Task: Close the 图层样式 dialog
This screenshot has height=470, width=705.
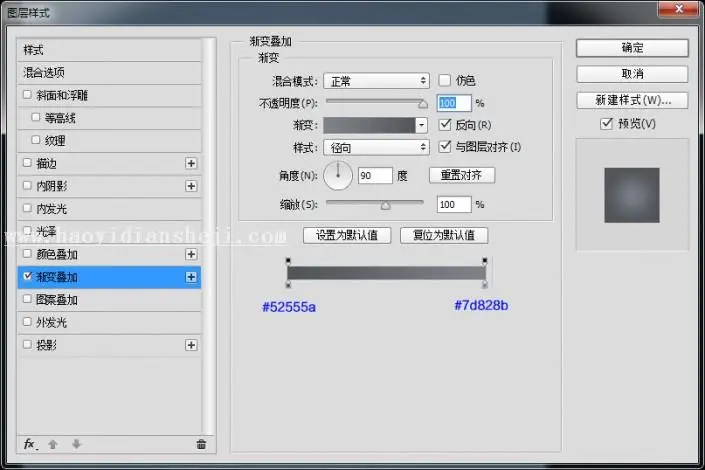Action: tap(679, 9)
